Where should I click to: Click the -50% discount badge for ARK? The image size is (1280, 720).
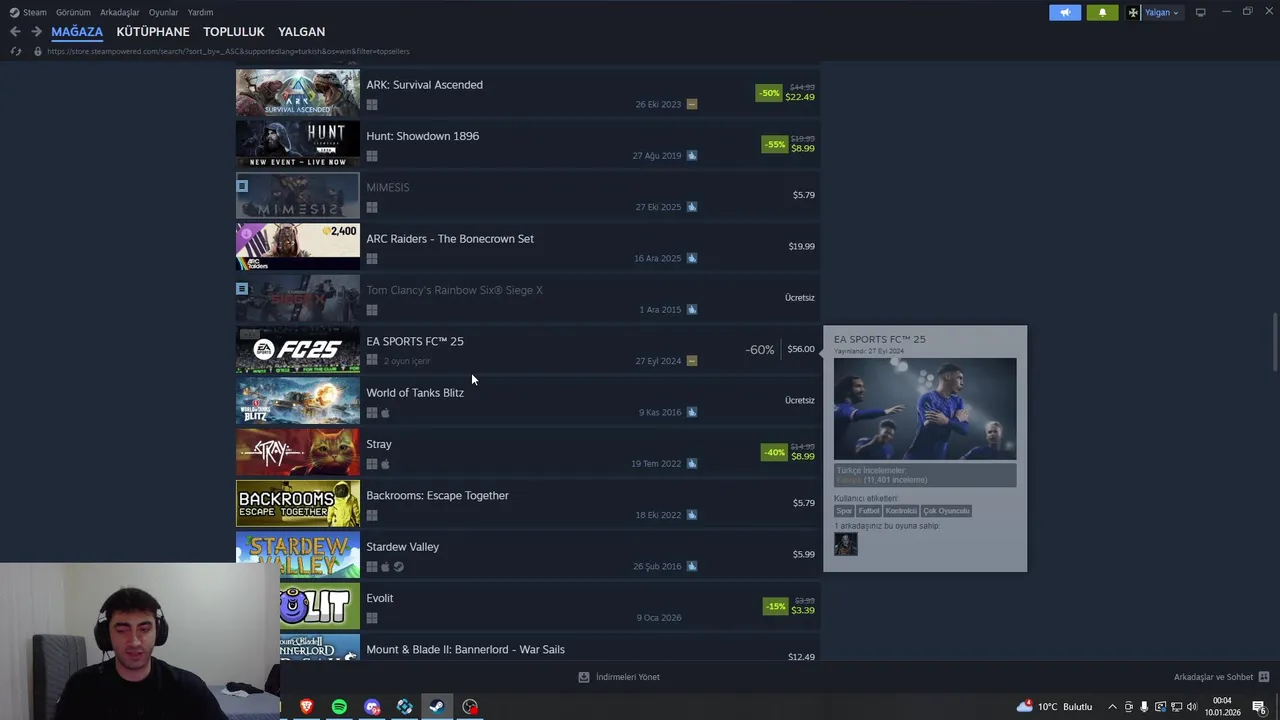coord(768,93)
